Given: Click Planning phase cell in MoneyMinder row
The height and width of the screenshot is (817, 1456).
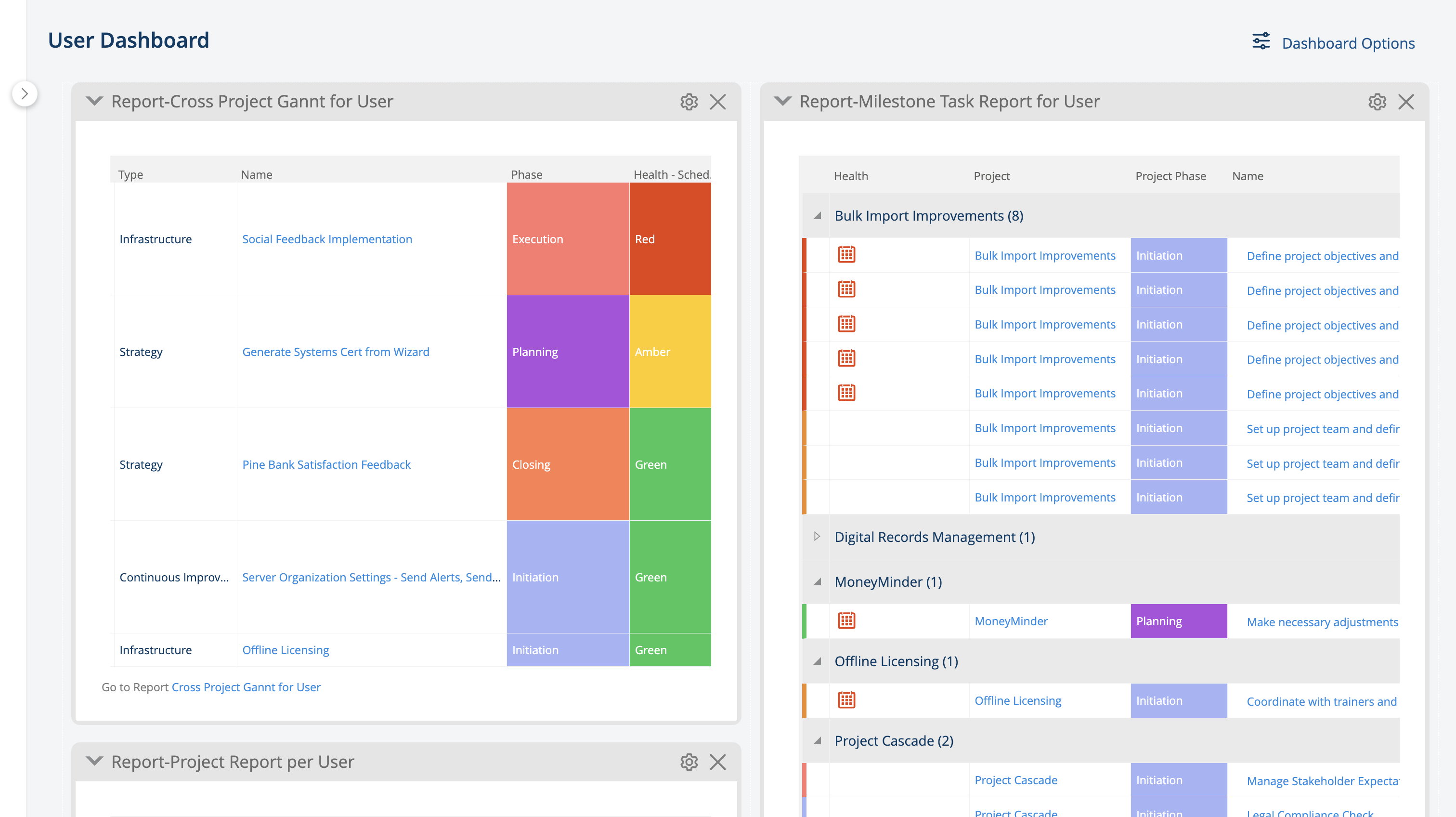Looking at the screenshot, I should click(x=1179, y=621).
